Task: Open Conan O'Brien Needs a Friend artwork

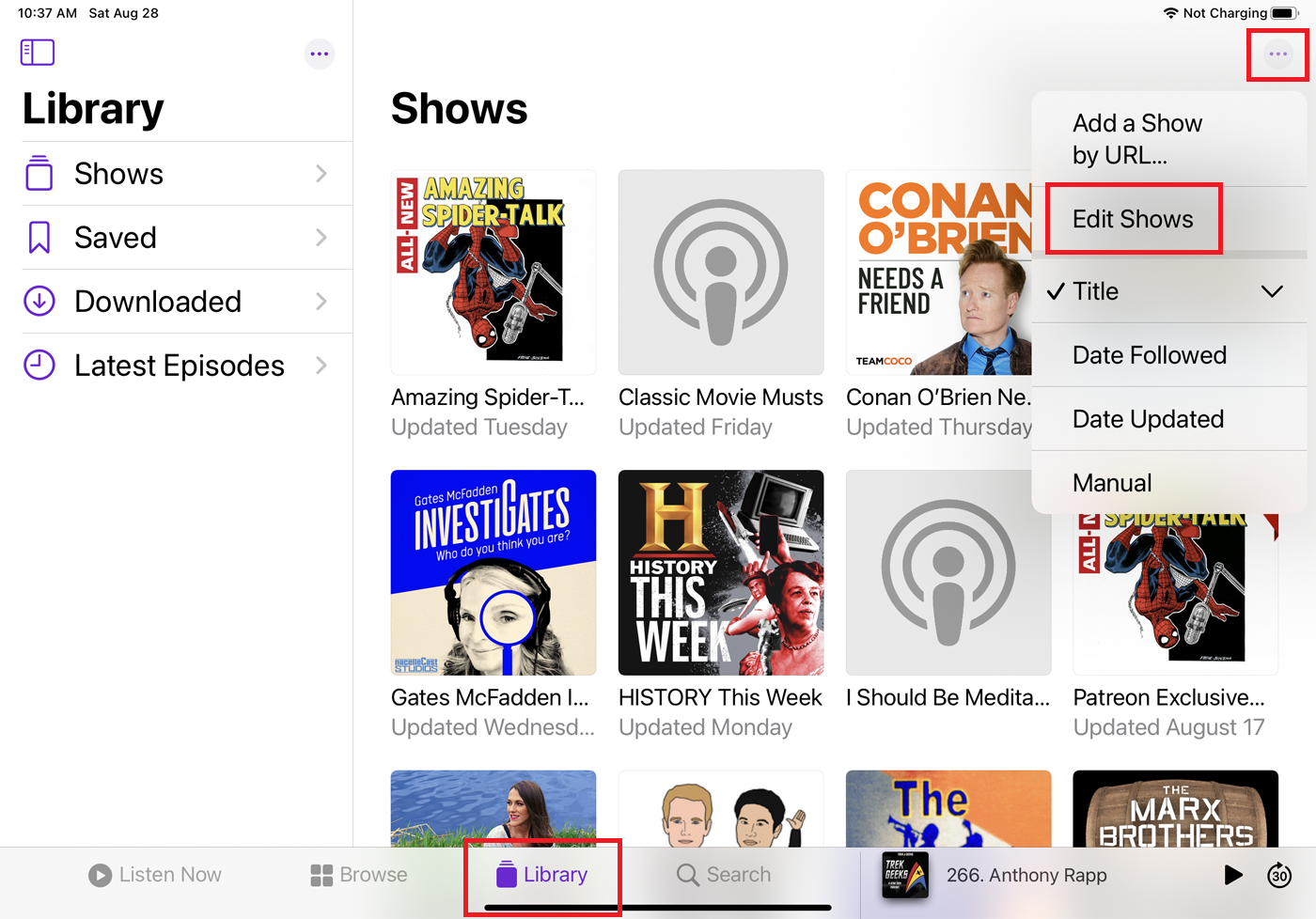Action: tap(938, 273)
